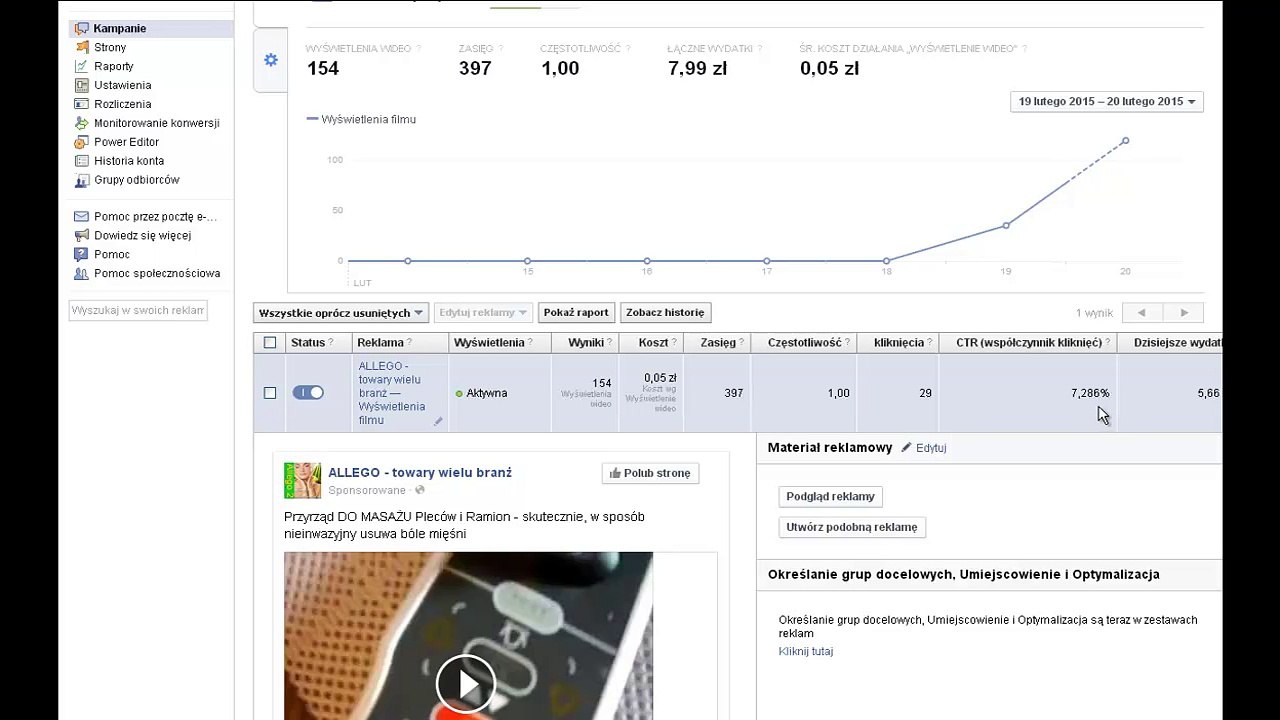Click the question mark in Reklama column header

410,343
